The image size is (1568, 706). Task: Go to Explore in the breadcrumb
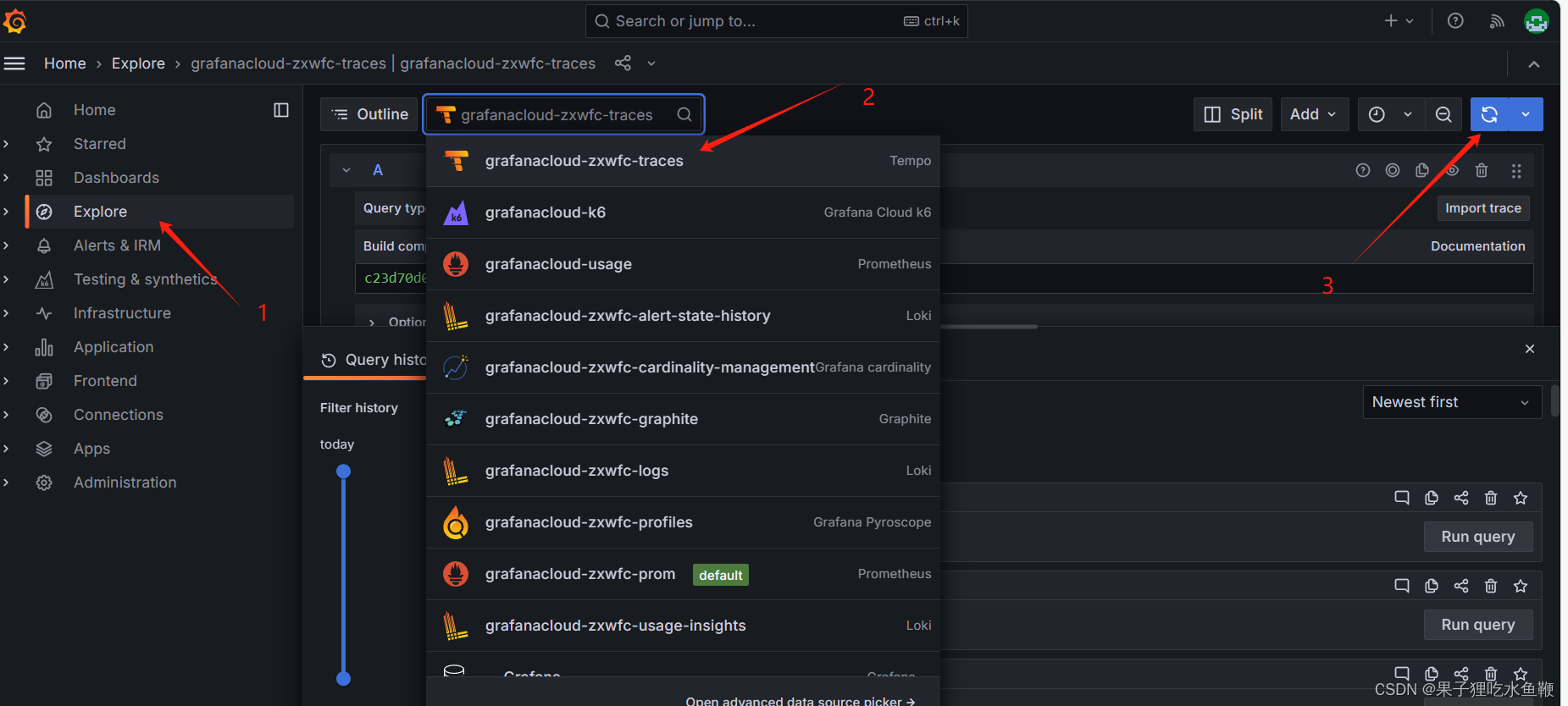(x=138, y=63)
